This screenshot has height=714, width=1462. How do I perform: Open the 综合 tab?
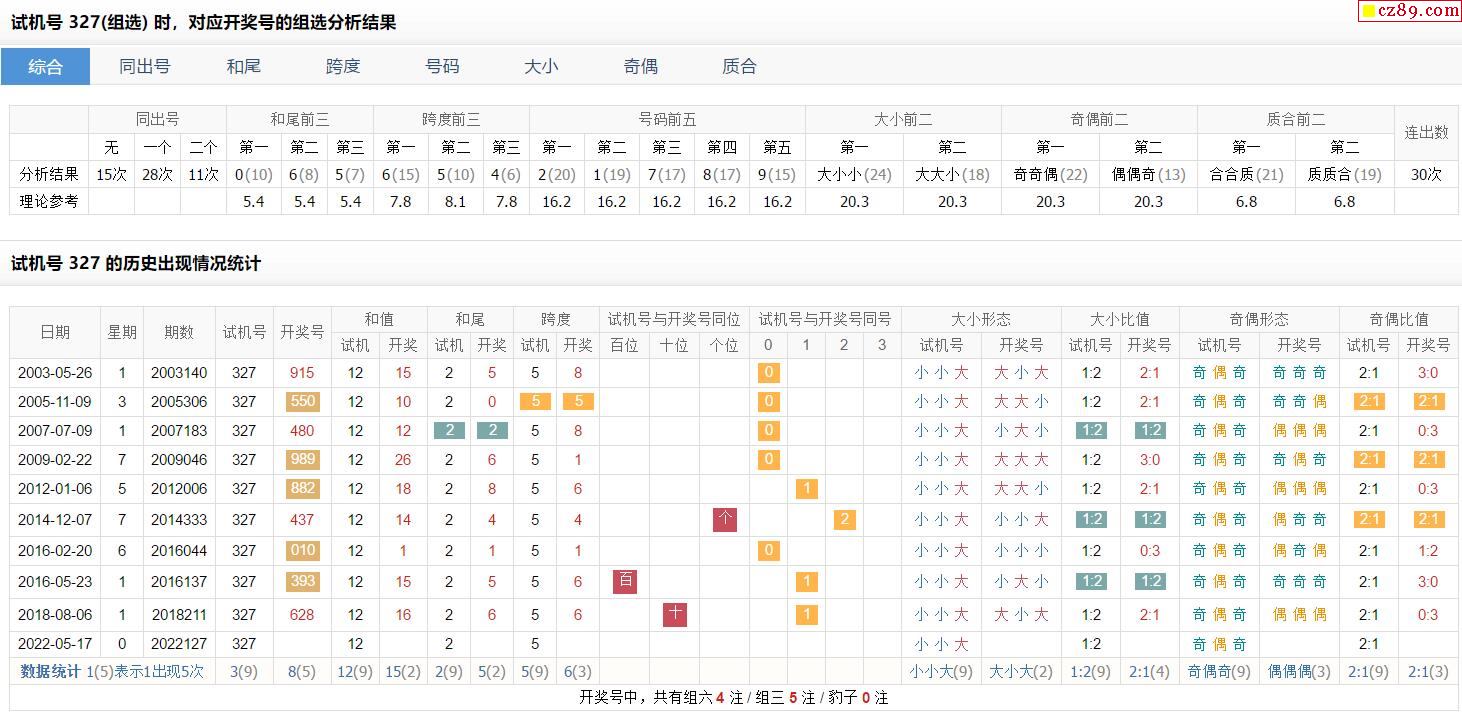pos(45,67)
